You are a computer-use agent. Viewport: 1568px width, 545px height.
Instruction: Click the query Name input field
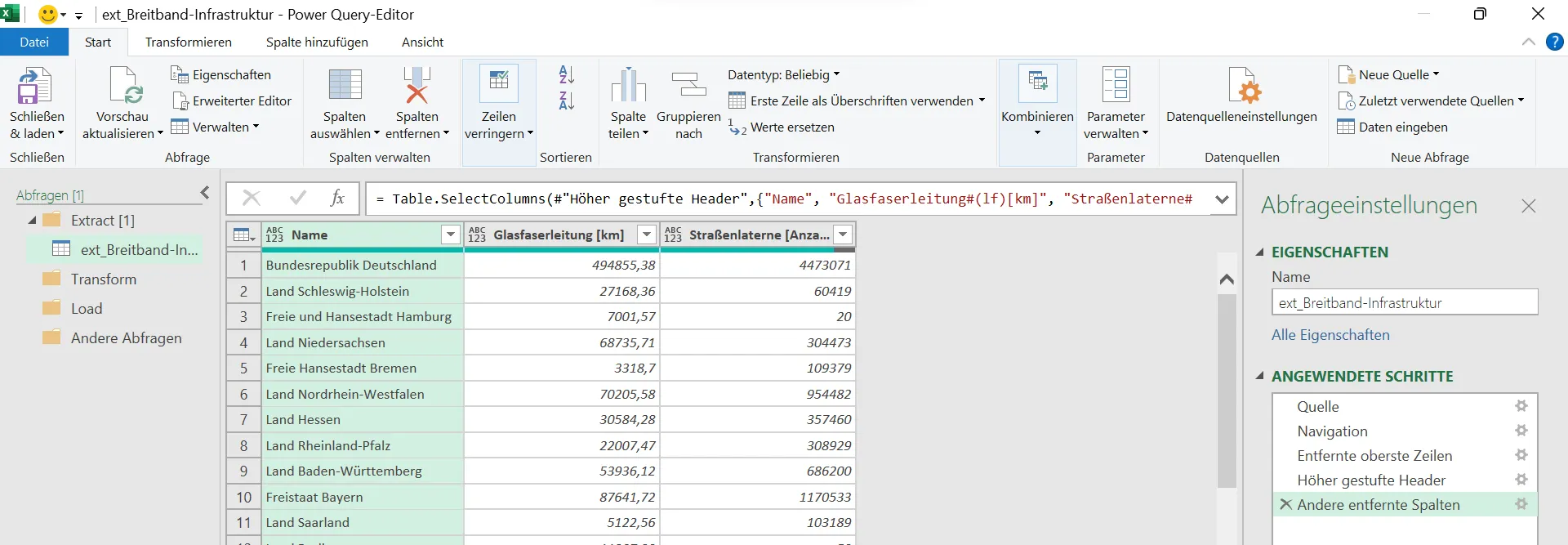point(1405,302)
